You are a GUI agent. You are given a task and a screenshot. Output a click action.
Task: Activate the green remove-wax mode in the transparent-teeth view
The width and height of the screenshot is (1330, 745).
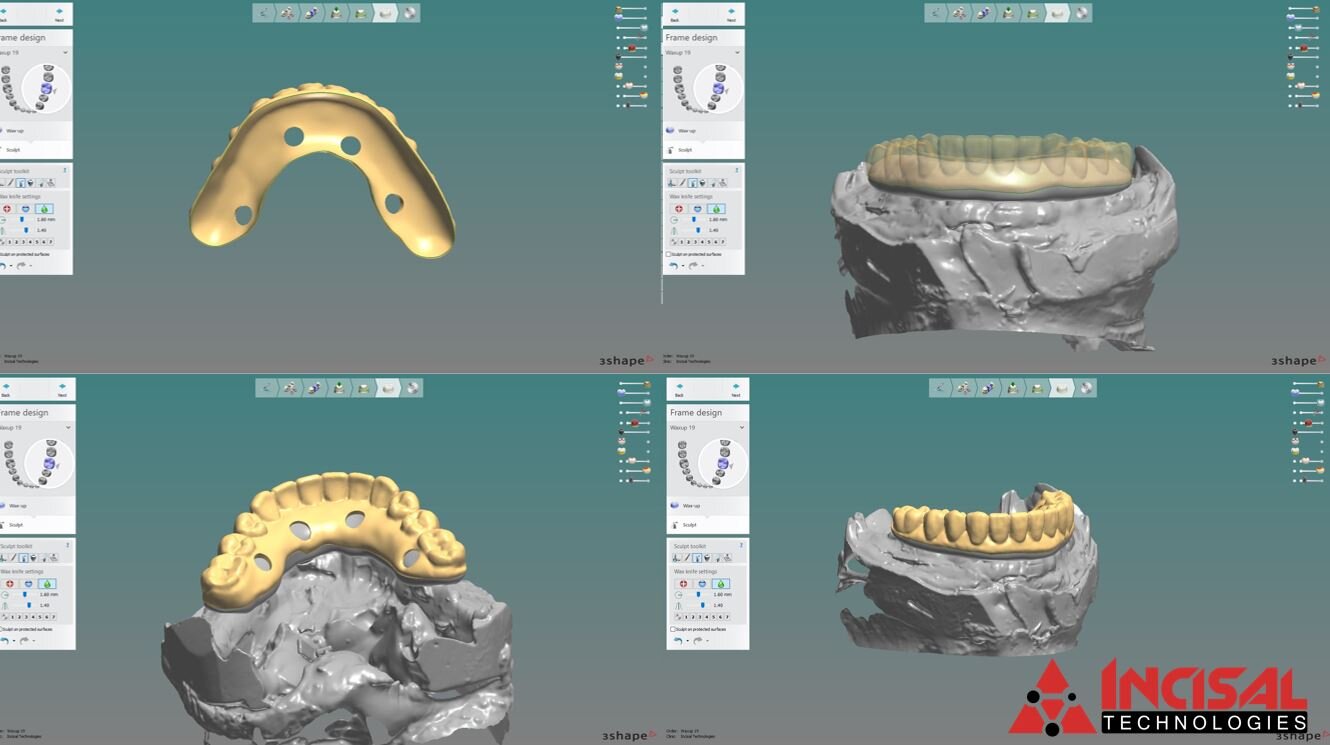(716, 209)
